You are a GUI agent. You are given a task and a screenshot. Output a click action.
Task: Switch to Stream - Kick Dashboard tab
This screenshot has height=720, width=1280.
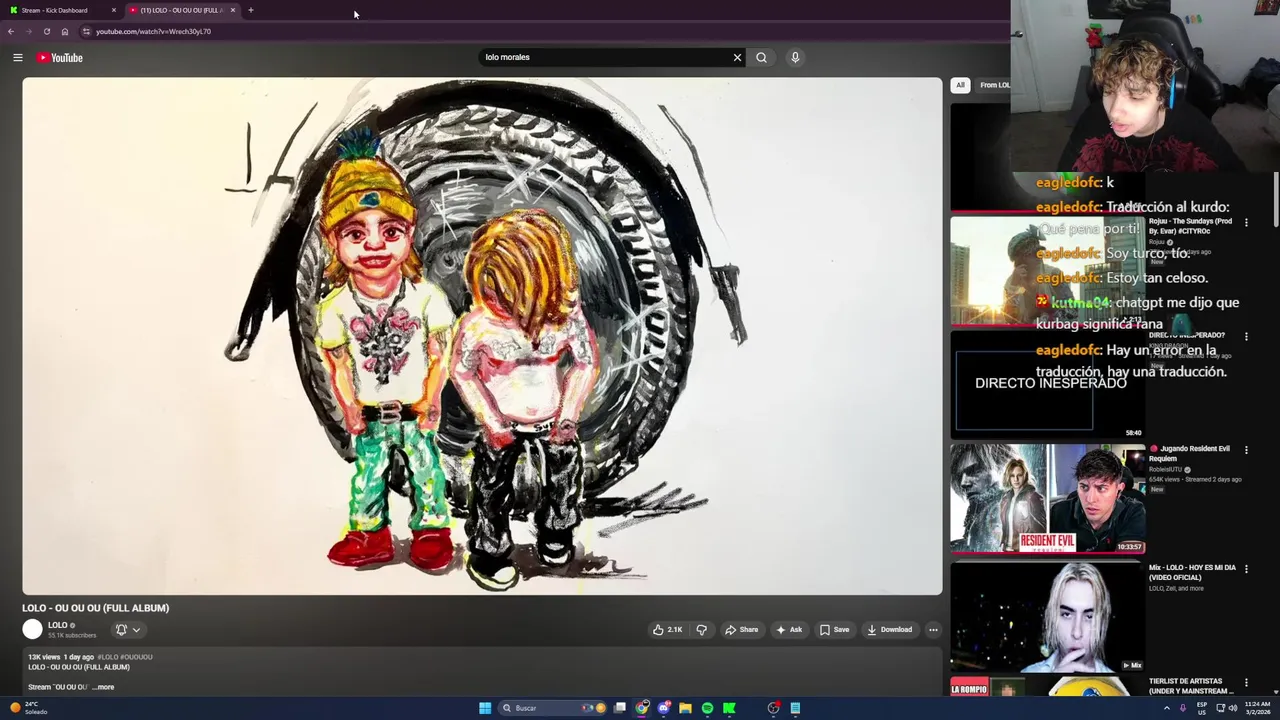[60, 10]
